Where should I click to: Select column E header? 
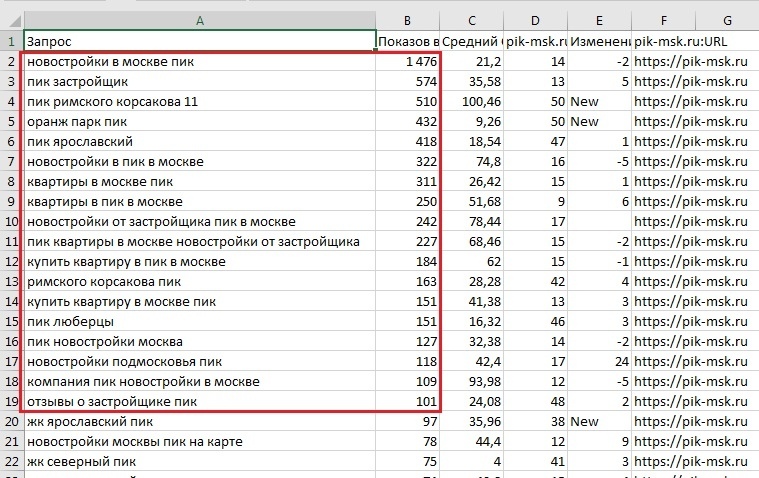coord(599,21)
